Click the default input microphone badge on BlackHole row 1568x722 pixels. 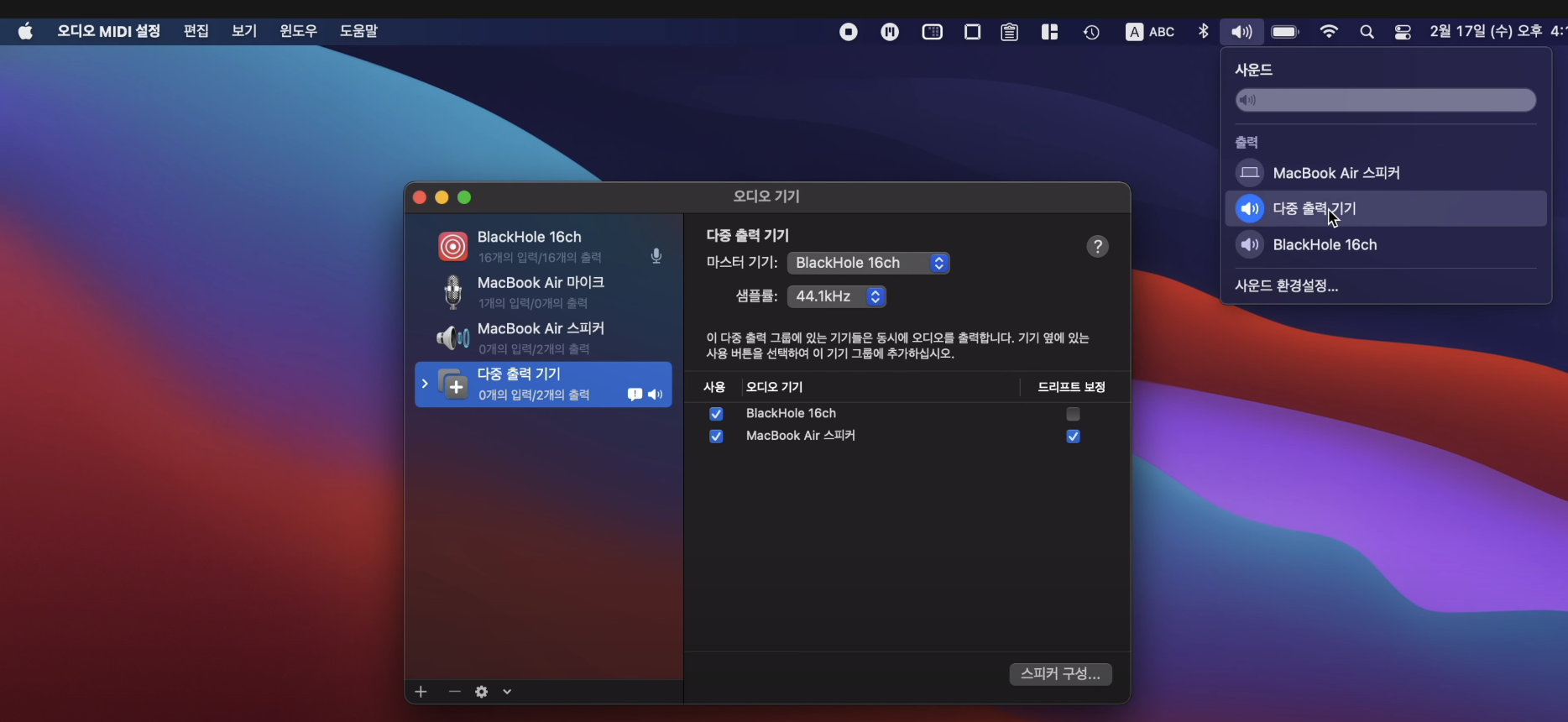point(656,256)
